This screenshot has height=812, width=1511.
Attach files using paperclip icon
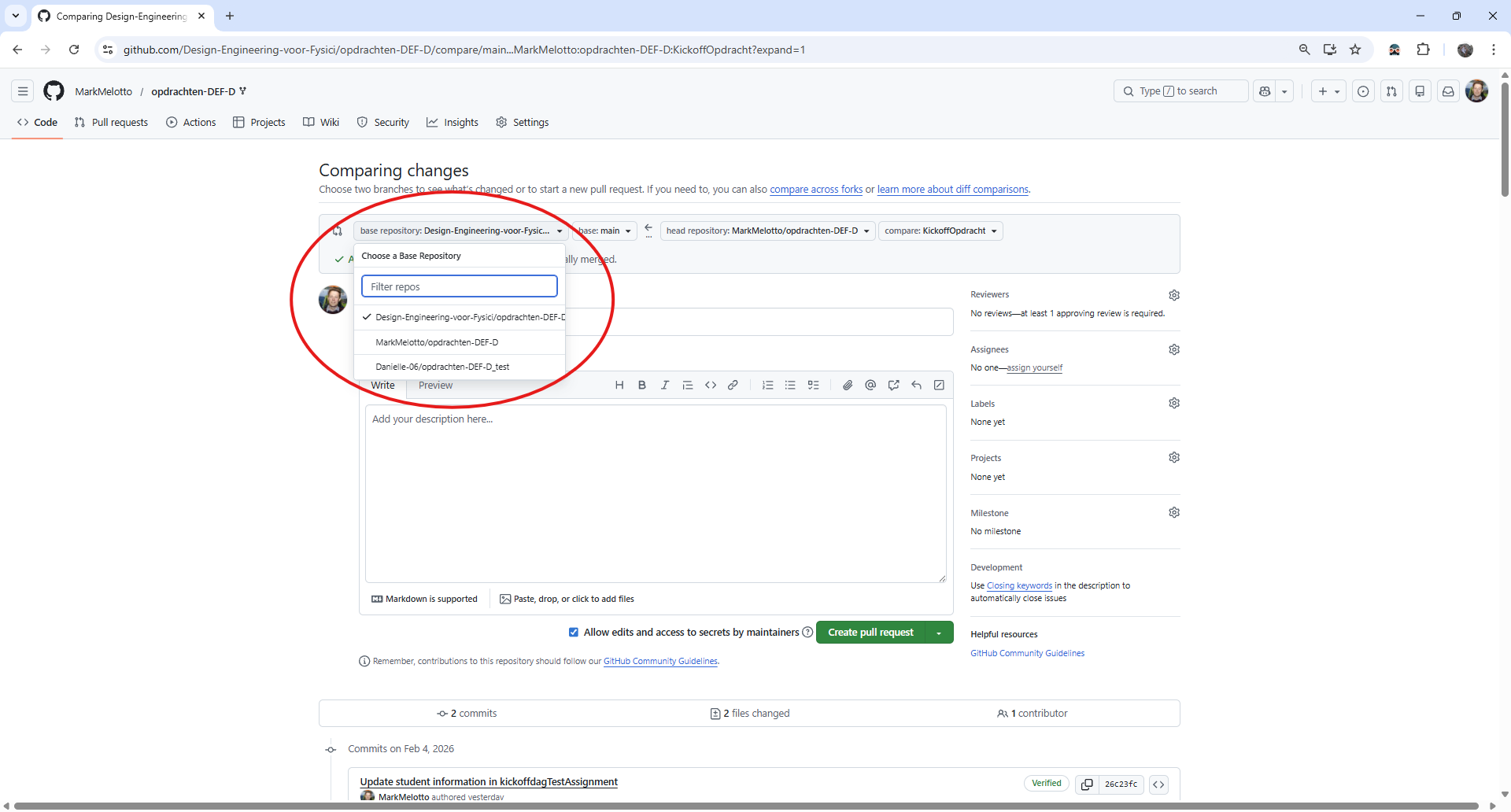pyautogui.click(x=848, y=386)
